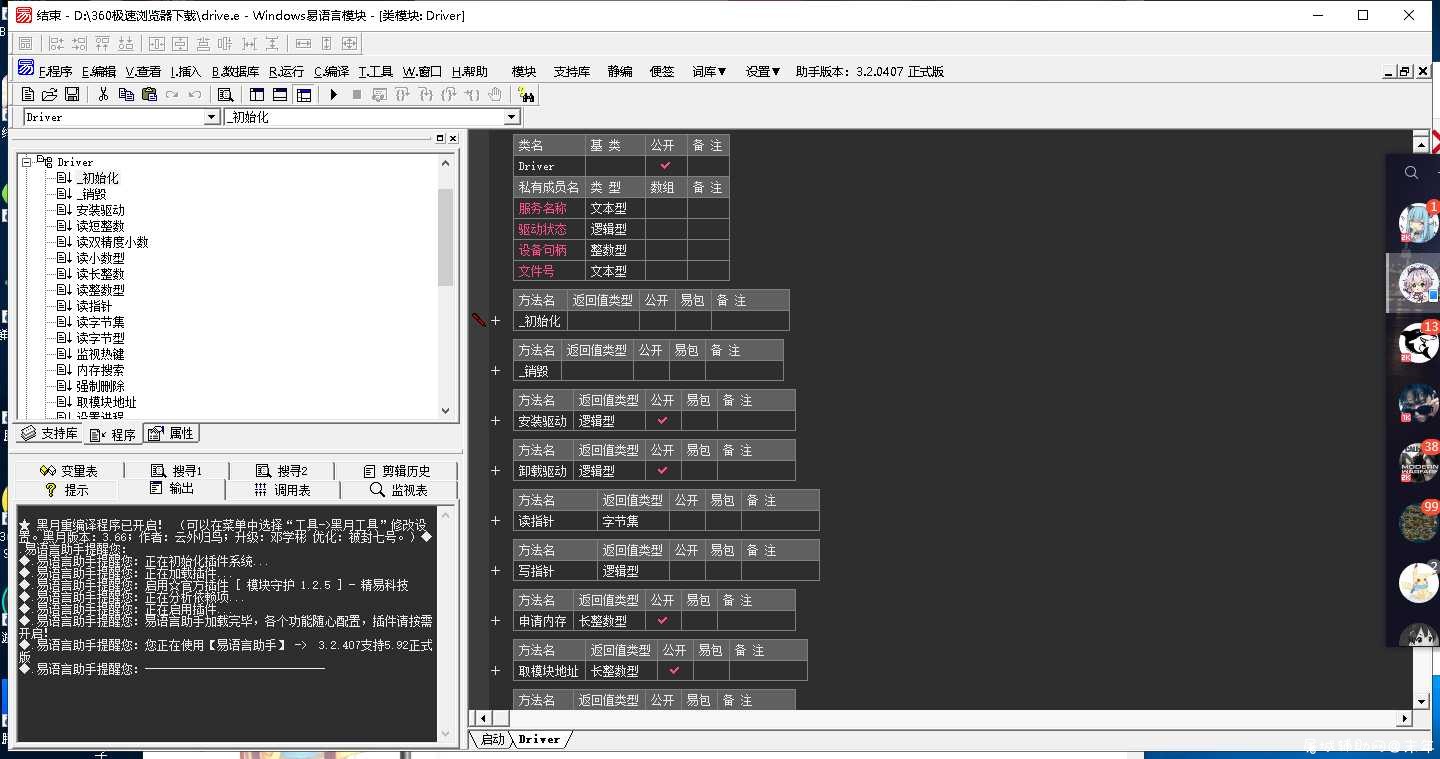Click the editor horizontal scrollbar left arrow

tap(484, 718)
